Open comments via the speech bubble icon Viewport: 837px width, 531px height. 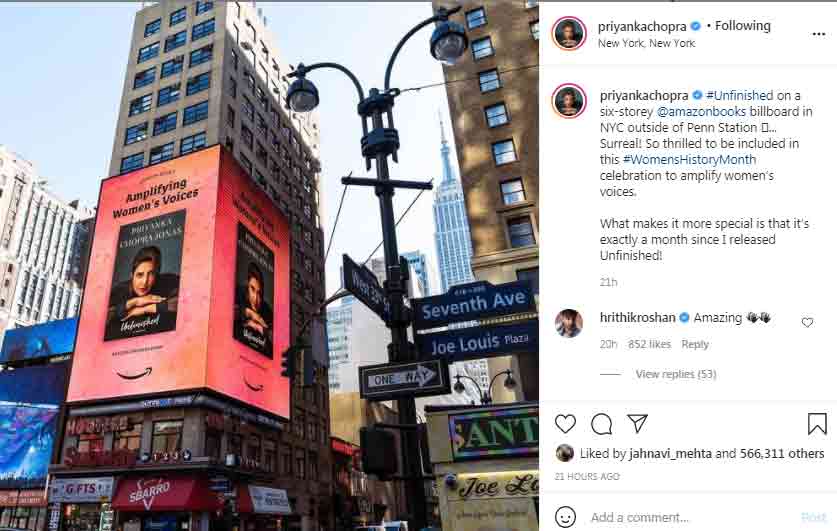tap(602, 424)
